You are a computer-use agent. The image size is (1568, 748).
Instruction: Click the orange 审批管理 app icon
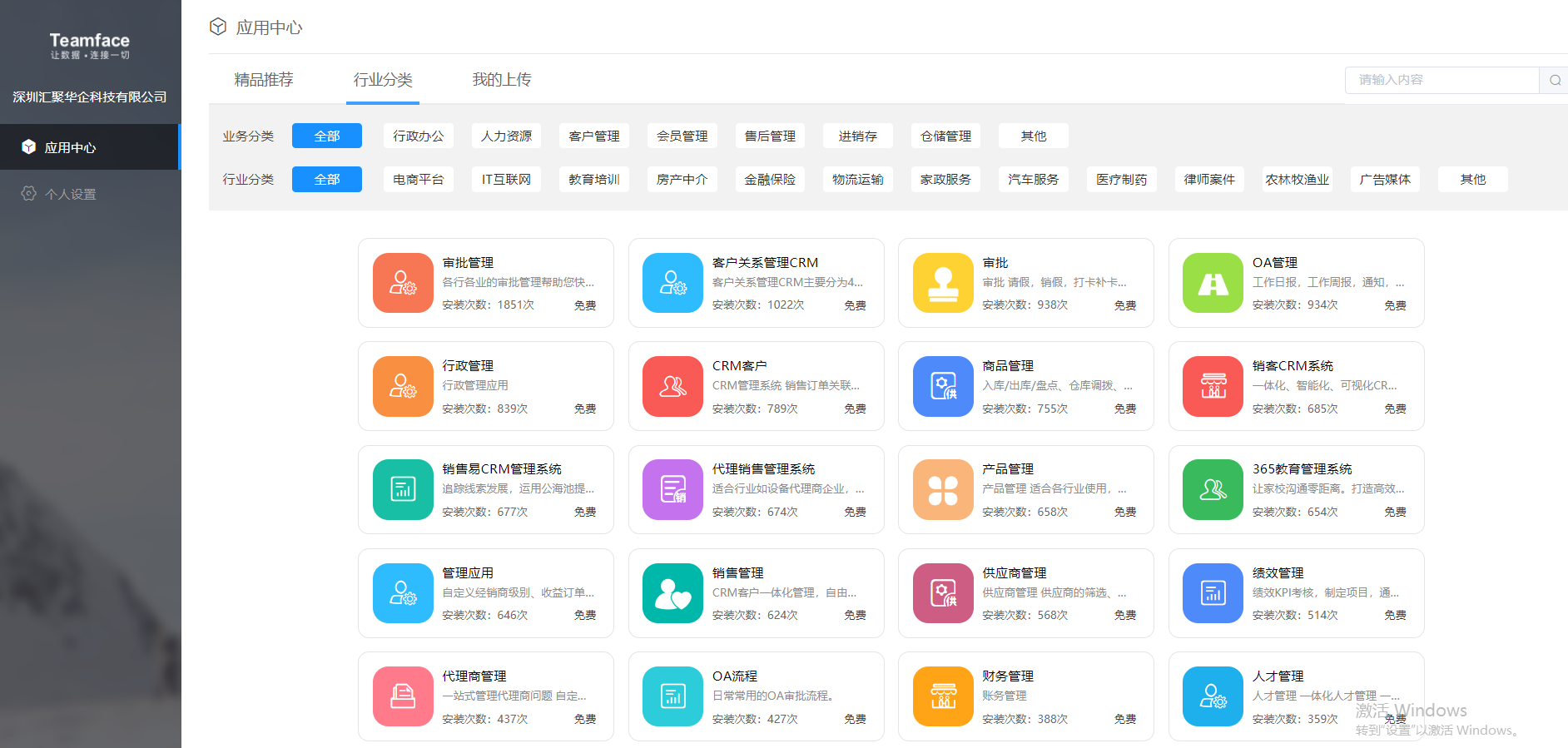tap(403, 283)
